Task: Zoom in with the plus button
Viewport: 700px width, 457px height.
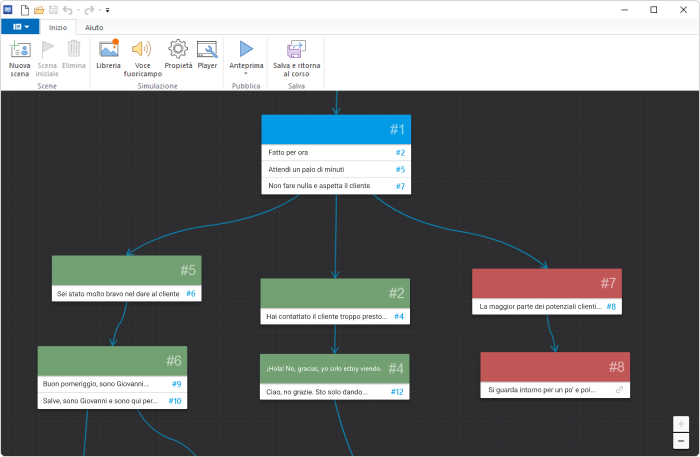Action: point(681,424)
